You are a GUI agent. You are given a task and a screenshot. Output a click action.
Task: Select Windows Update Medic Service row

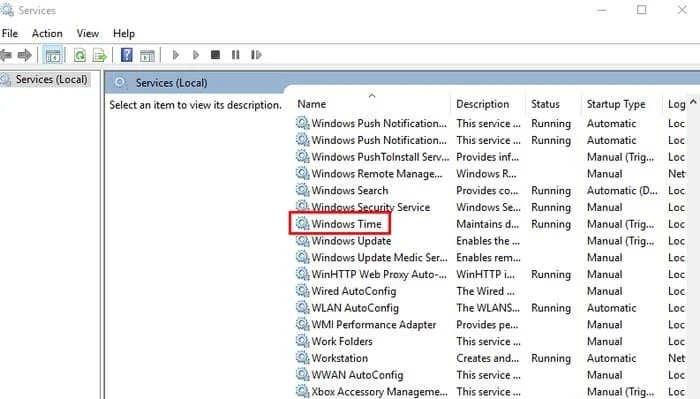pos(379,258)
